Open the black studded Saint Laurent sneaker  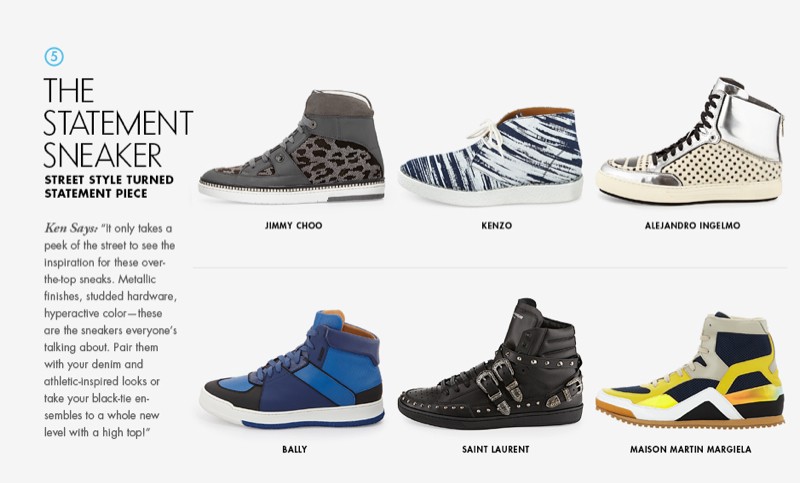pos(491,364)
